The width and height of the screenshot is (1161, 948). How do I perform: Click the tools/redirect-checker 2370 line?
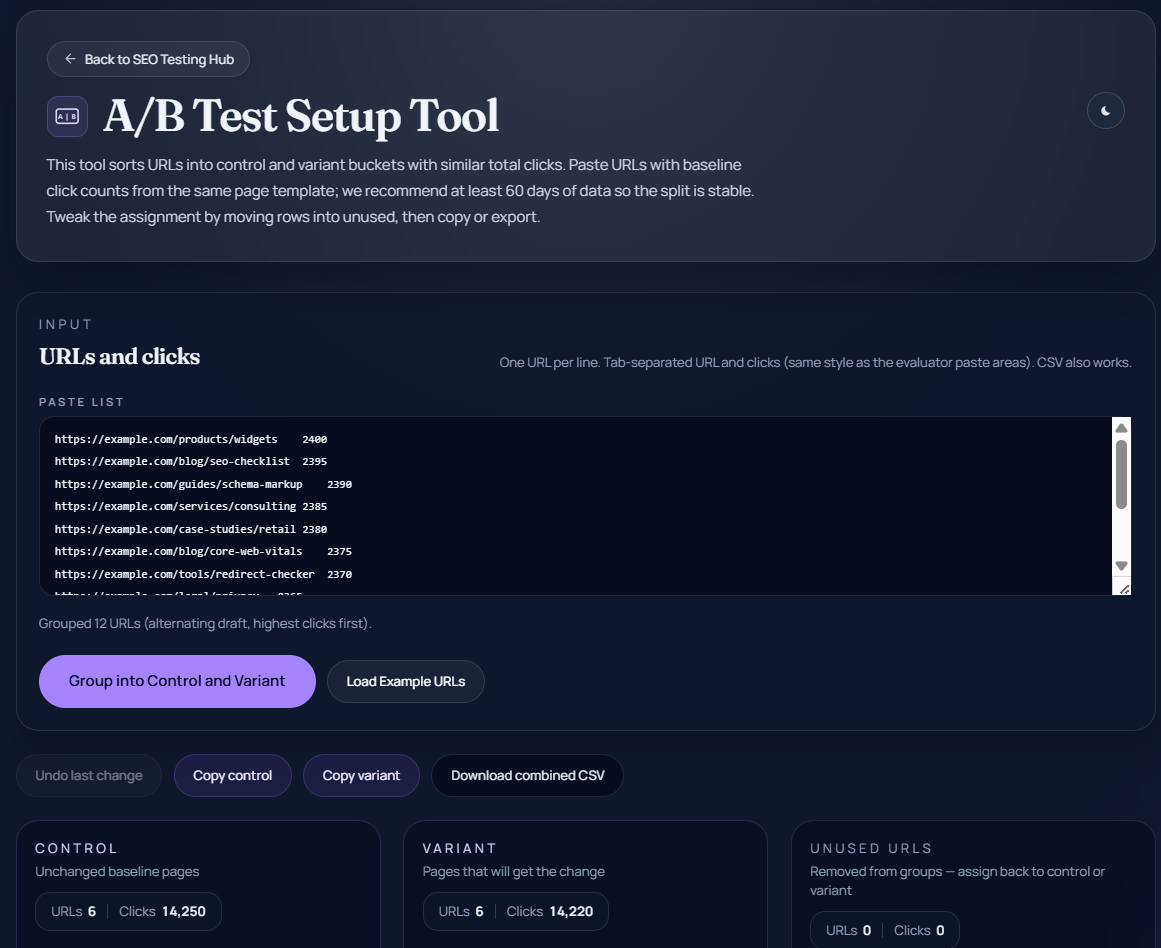pyautogui.click(x=203, y=575)
